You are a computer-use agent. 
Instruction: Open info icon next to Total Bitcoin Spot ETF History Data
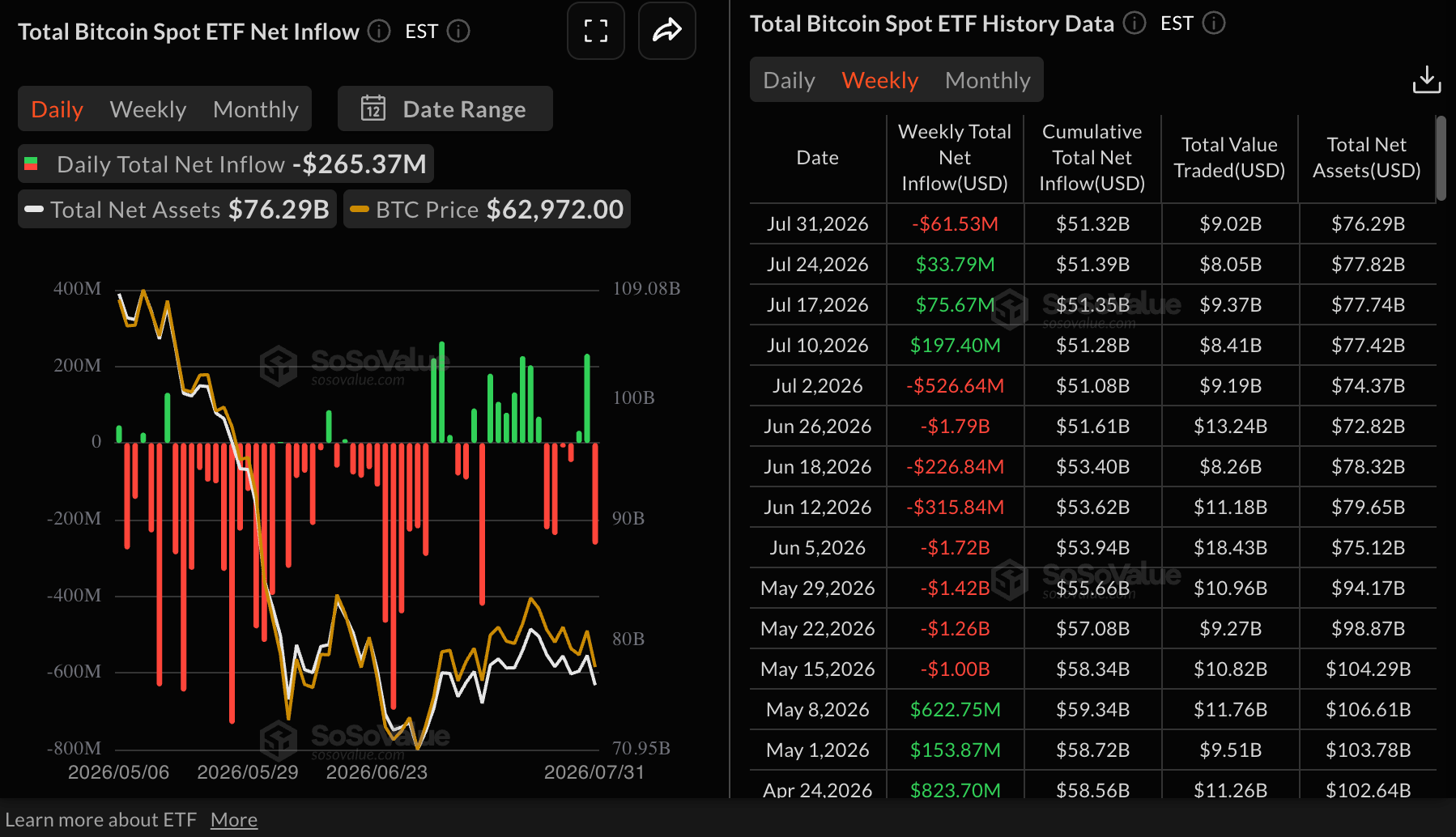[x=1135, y=23]
